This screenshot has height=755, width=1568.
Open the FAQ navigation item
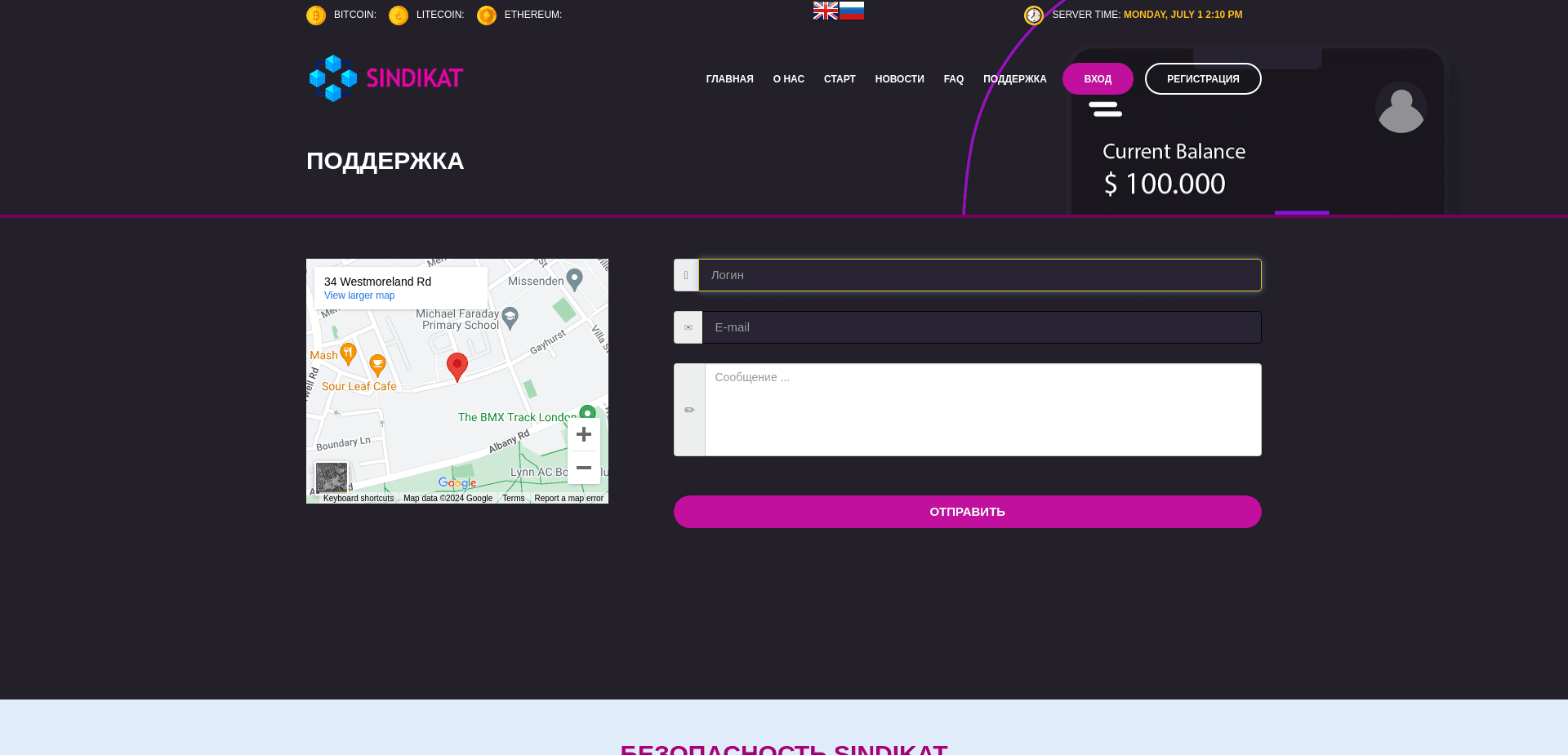(953, 78)
